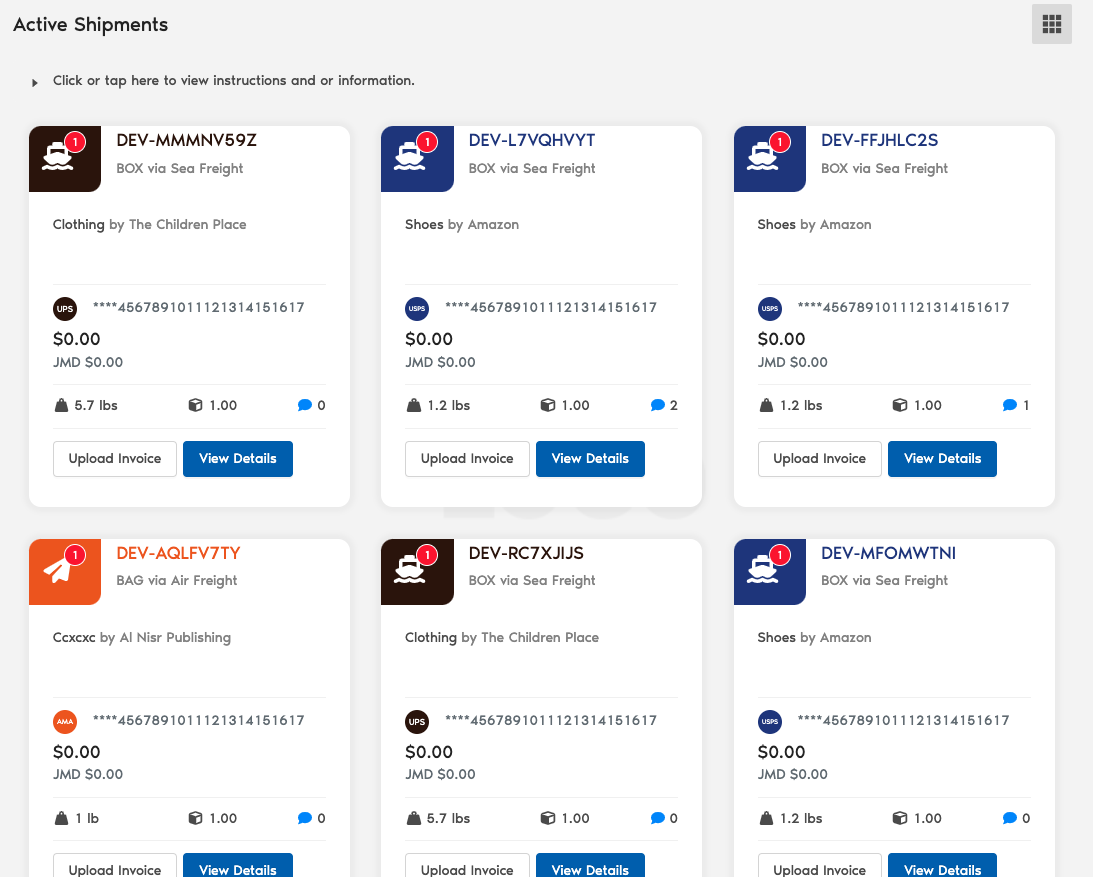Click the weight bag icon on DEV-MMMNV59Z
The image size is (1093, 877).
click(x=61, y=405)
